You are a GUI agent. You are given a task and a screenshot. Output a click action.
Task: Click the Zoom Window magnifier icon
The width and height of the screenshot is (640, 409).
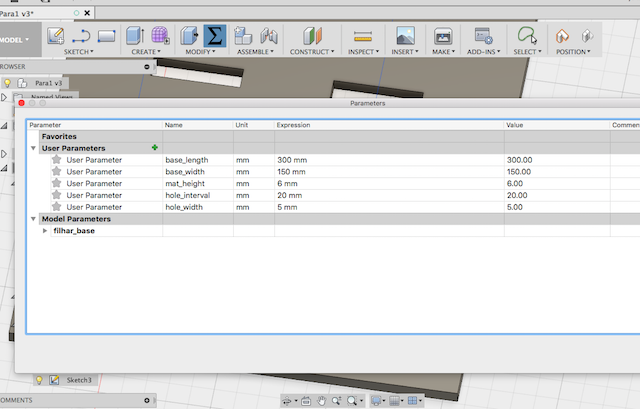pyautogui.click(x=352, y=401)
